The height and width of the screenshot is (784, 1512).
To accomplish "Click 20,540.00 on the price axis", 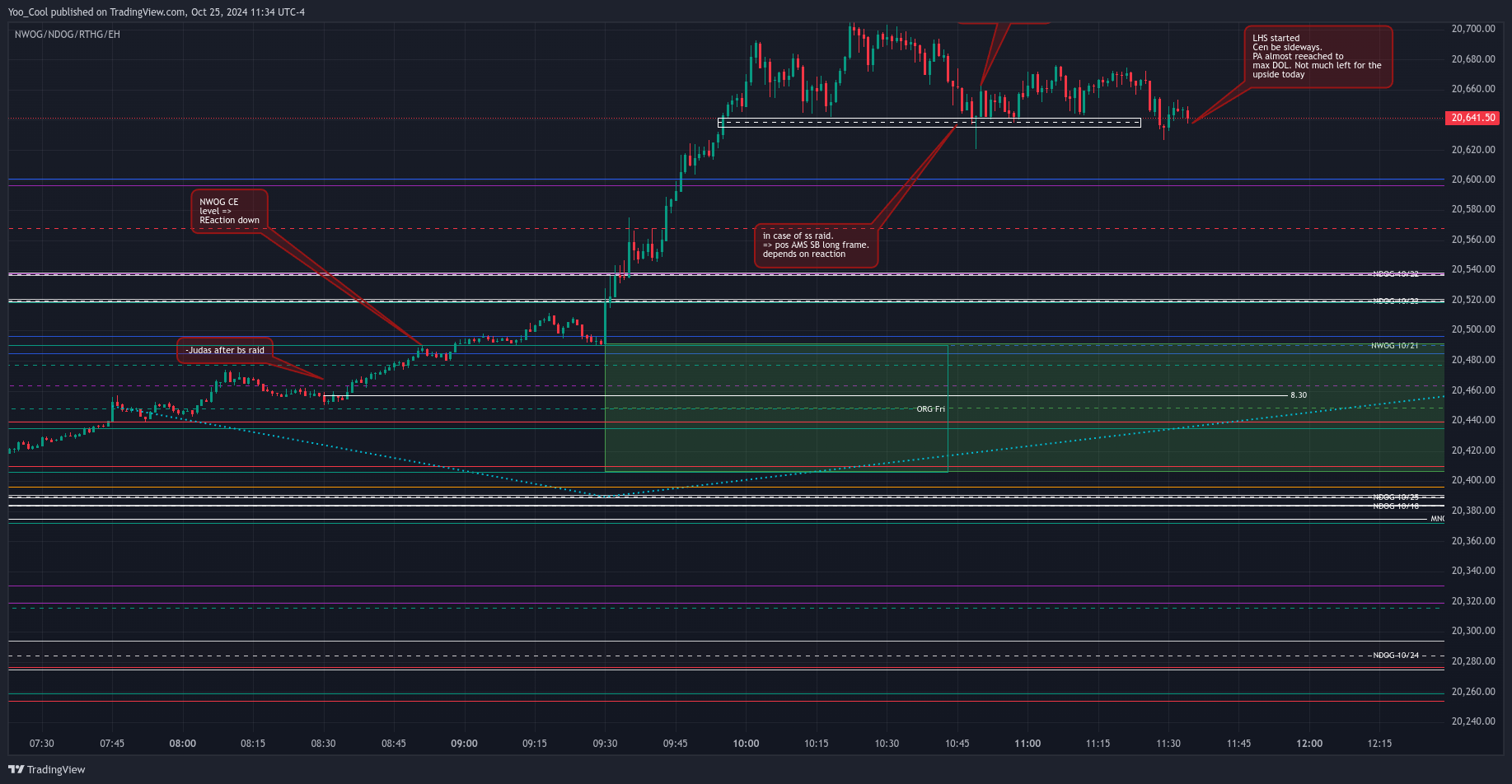I will 1473,269.
